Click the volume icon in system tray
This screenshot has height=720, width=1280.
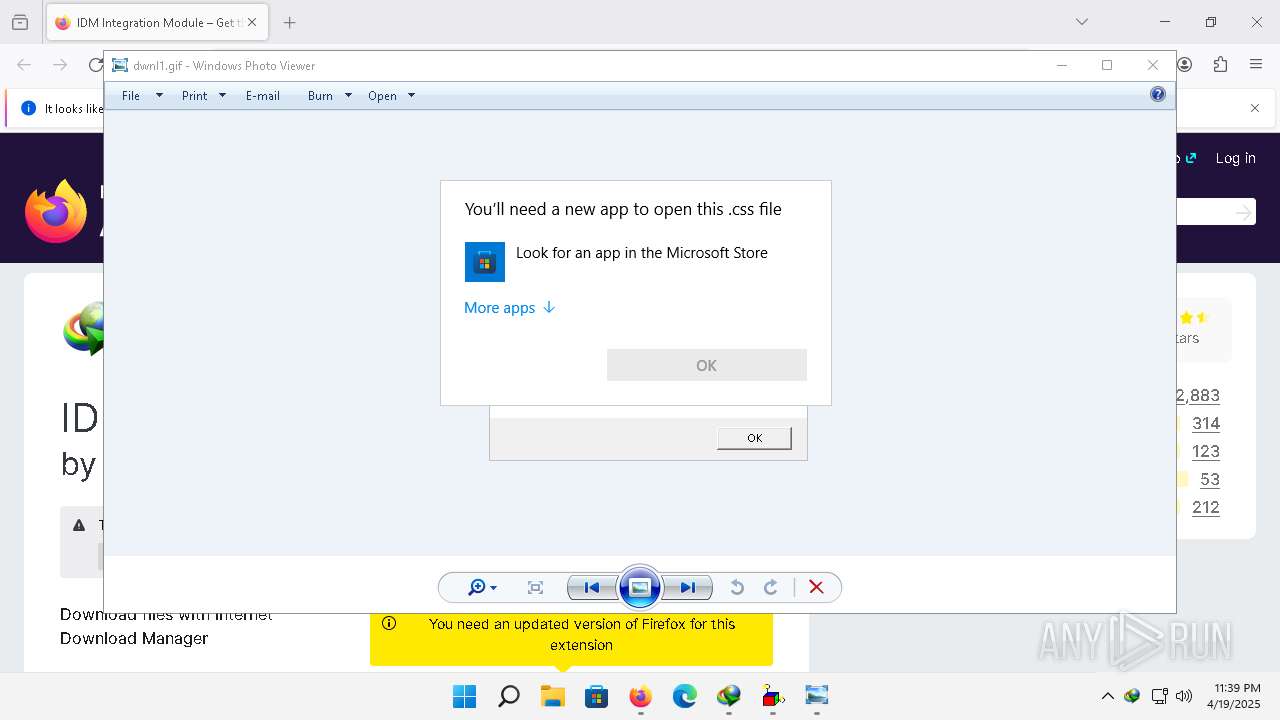click(x=1185, y=696)
